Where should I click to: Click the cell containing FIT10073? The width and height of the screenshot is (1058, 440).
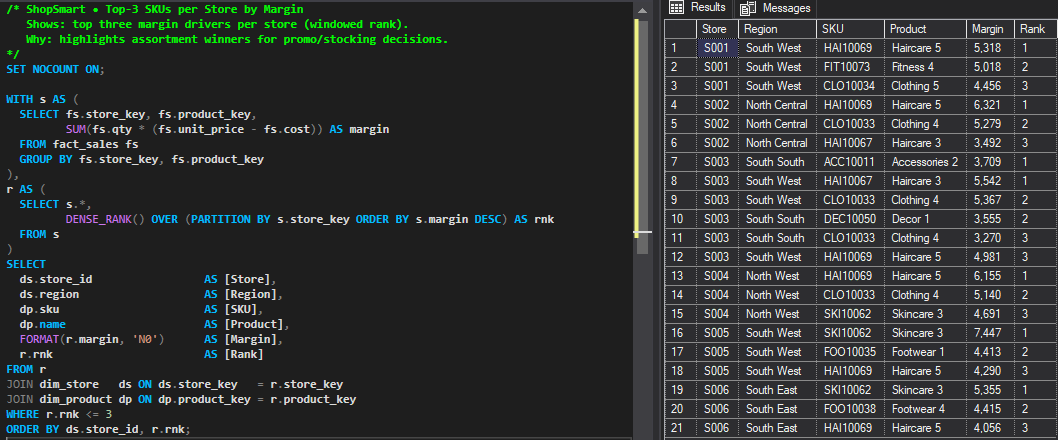(x=847, y=67)
